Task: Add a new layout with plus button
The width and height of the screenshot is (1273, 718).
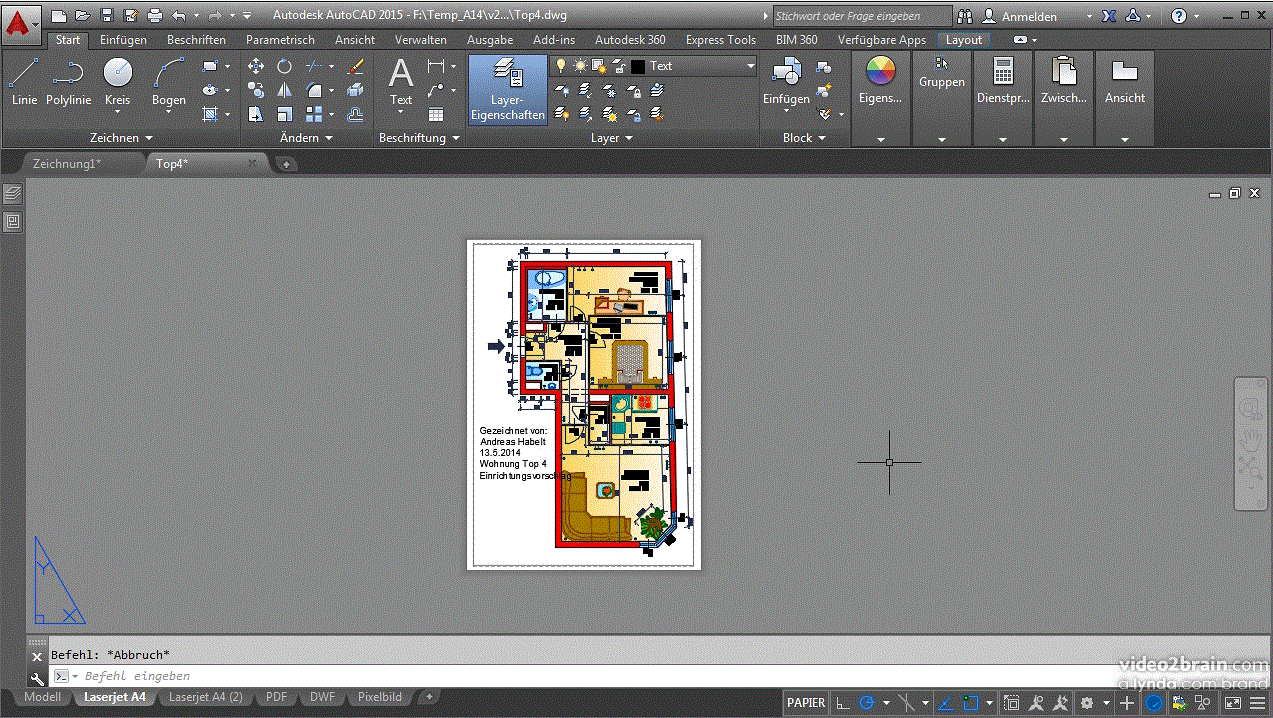Action: 429,696
